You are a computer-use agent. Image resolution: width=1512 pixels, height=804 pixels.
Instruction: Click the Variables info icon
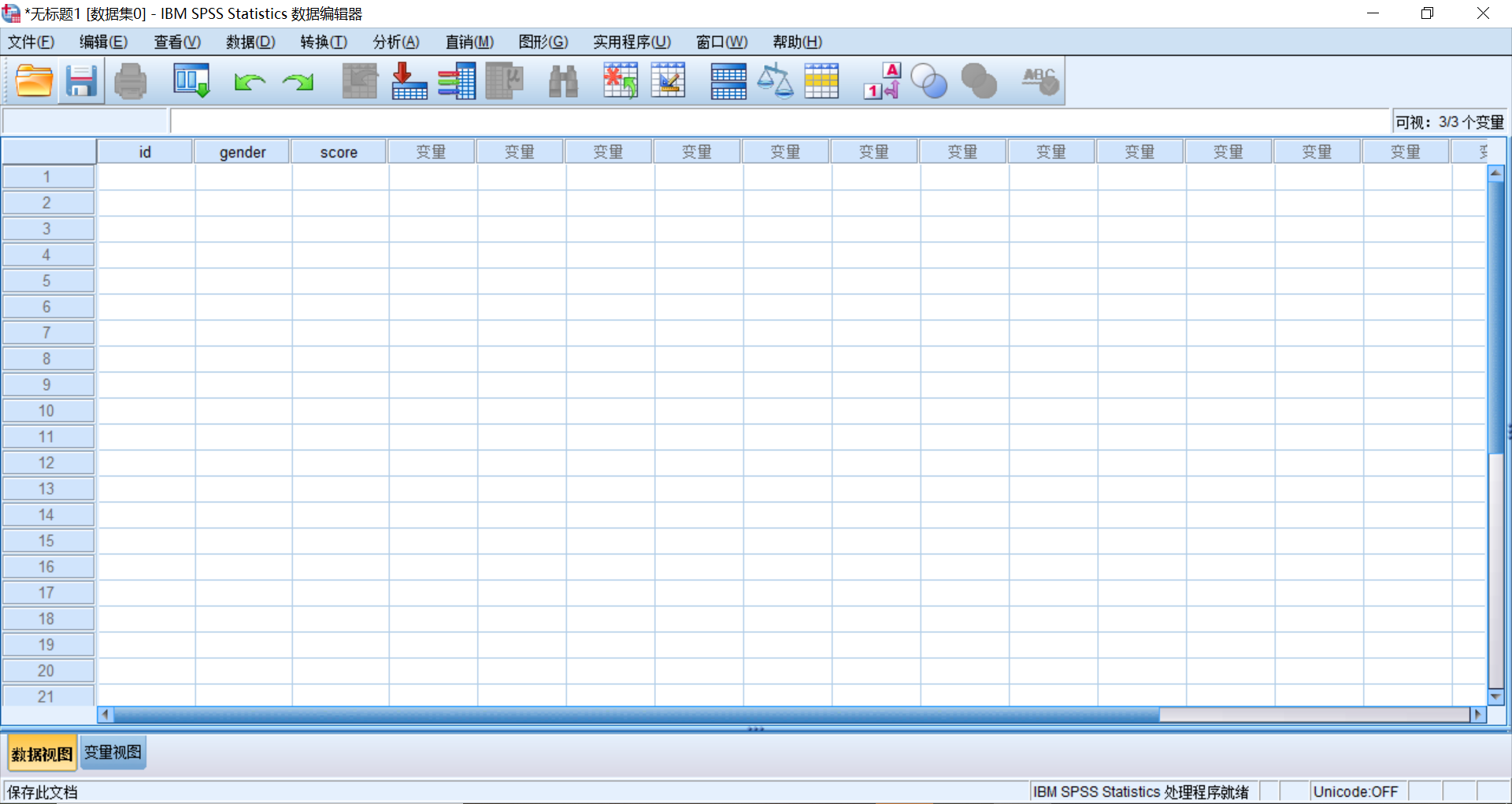tap(457, 81)
